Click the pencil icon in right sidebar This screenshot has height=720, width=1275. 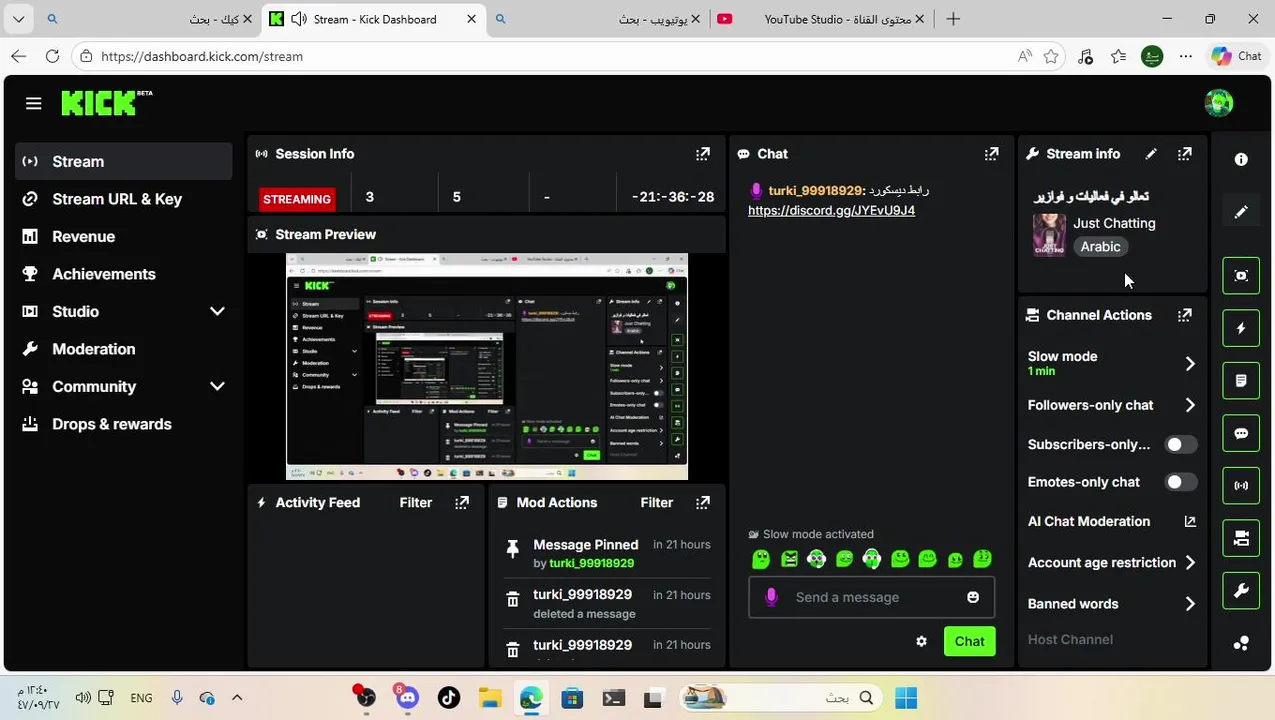click(x=1241, y=212)
